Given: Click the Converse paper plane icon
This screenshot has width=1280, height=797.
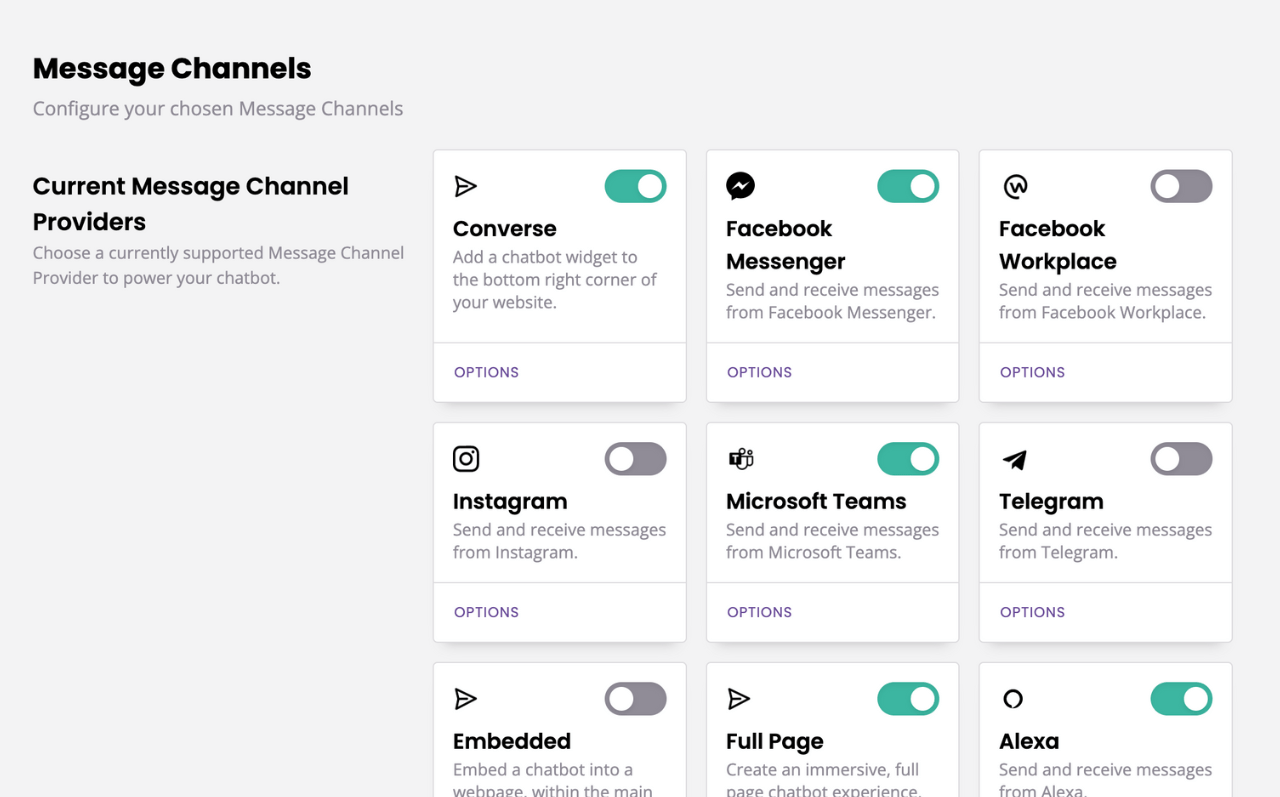Looking at the screenshot, I should [466, 185].
